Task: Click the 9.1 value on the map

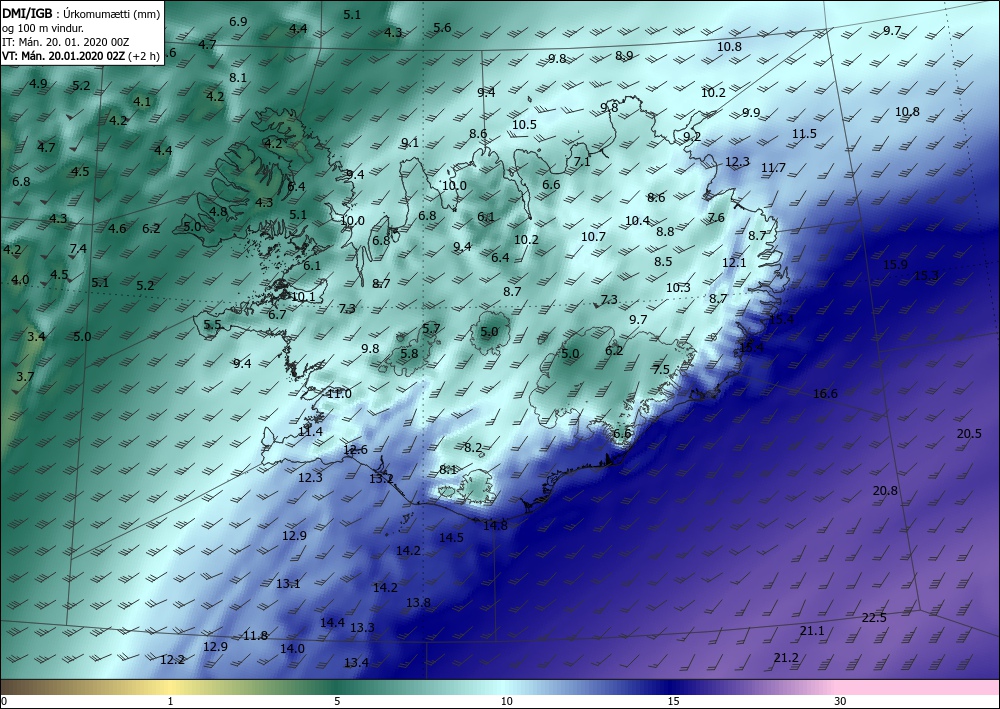Action: 410,143
